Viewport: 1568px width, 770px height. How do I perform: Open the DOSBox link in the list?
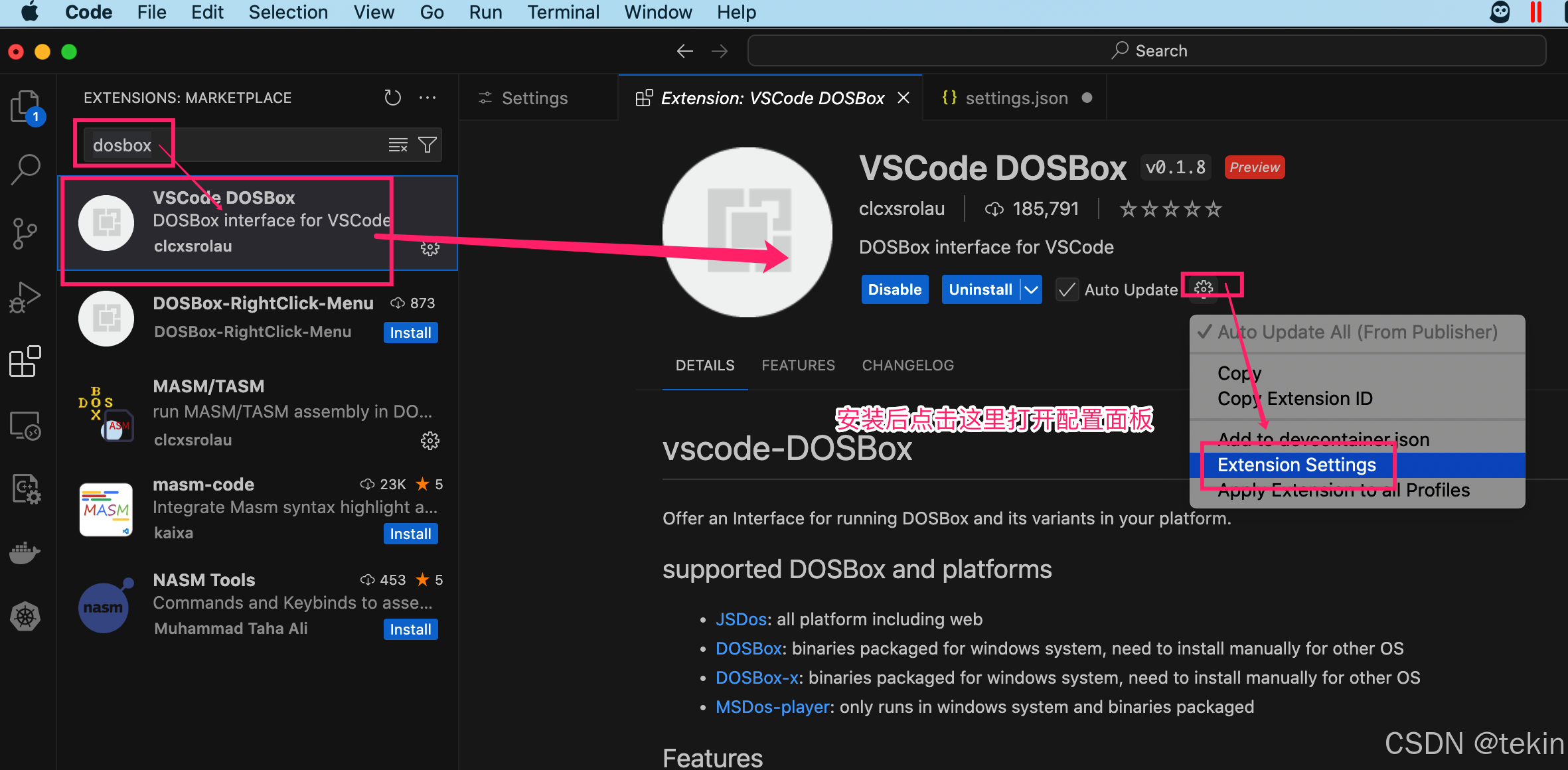(749, 649)
